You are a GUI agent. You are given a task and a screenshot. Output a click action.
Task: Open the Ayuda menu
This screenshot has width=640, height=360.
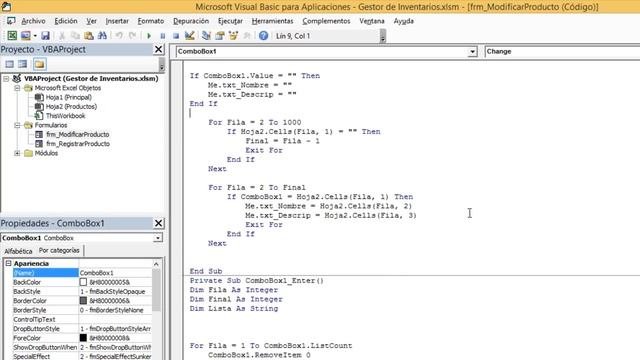[403, 21]
